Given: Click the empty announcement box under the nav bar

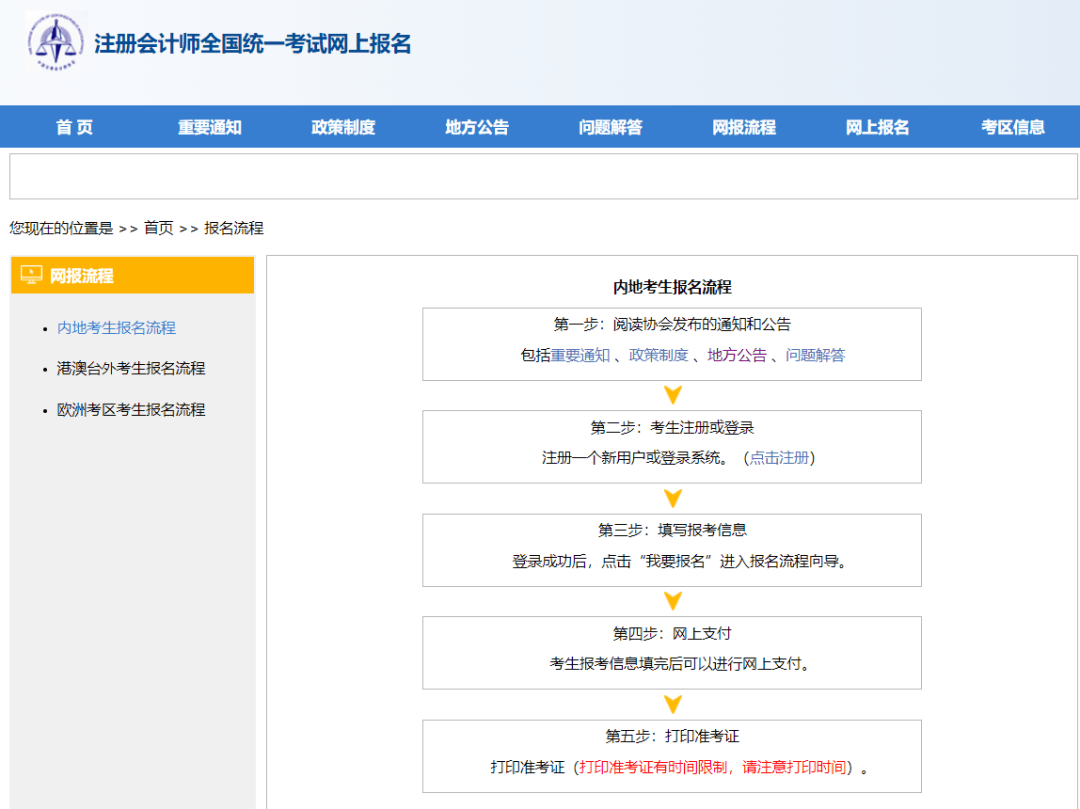Looking at the screenshot, I should click(543, 176).
